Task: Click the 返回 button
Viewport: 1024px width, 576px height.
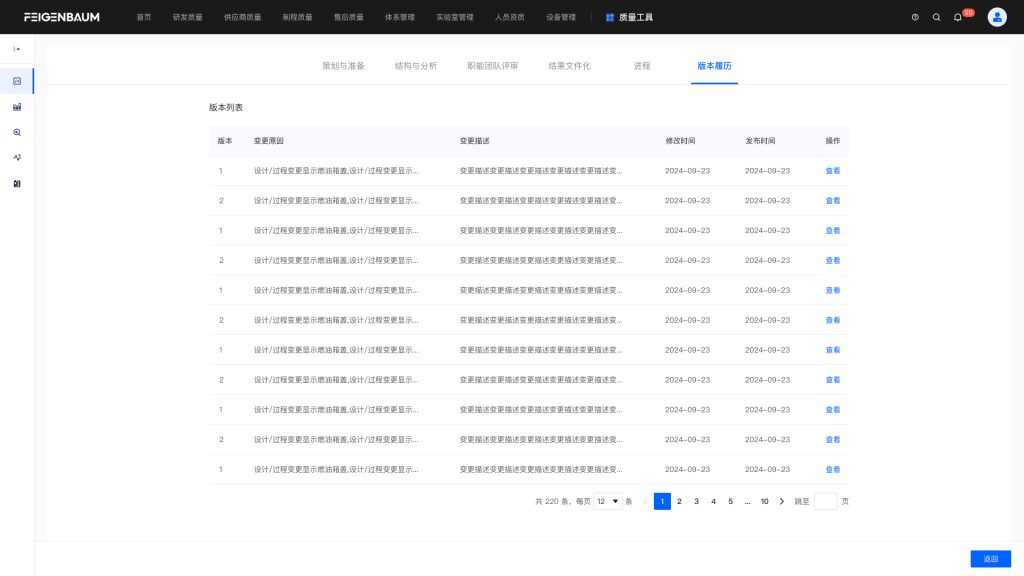Action: coord(990,558)
